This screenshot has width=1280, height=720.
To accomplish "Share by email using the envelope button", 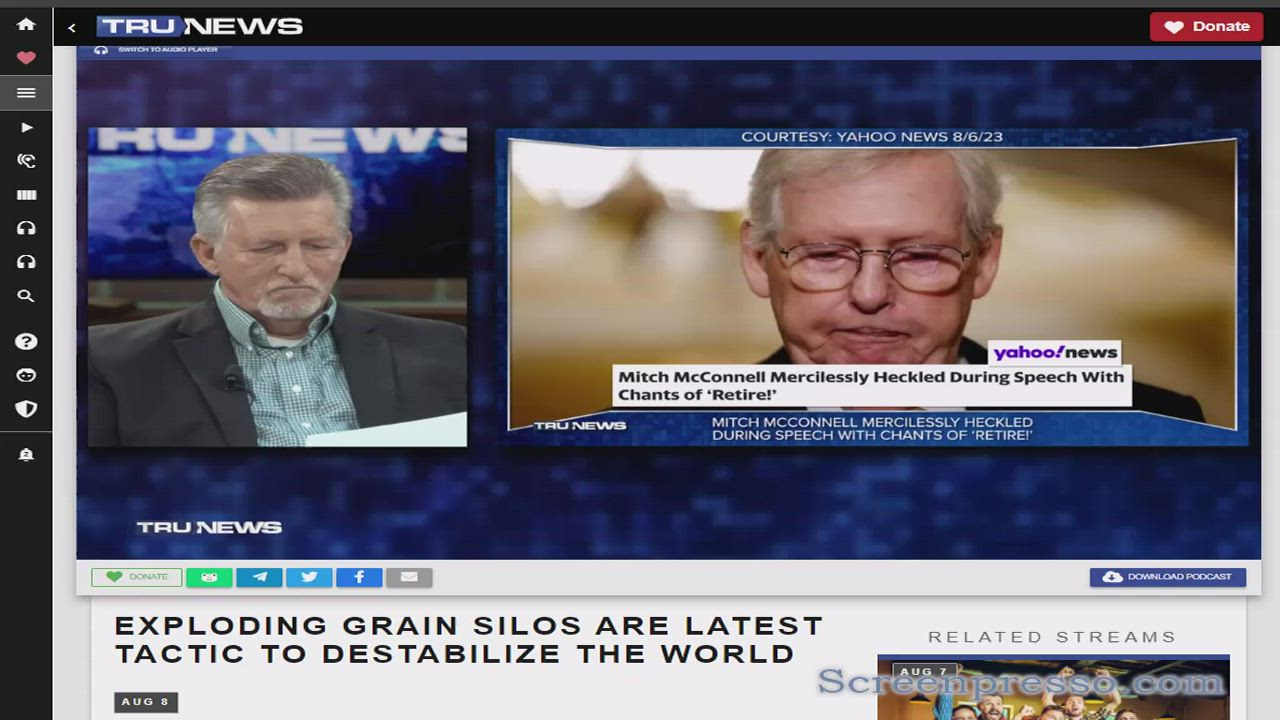I will click(409, 577).
